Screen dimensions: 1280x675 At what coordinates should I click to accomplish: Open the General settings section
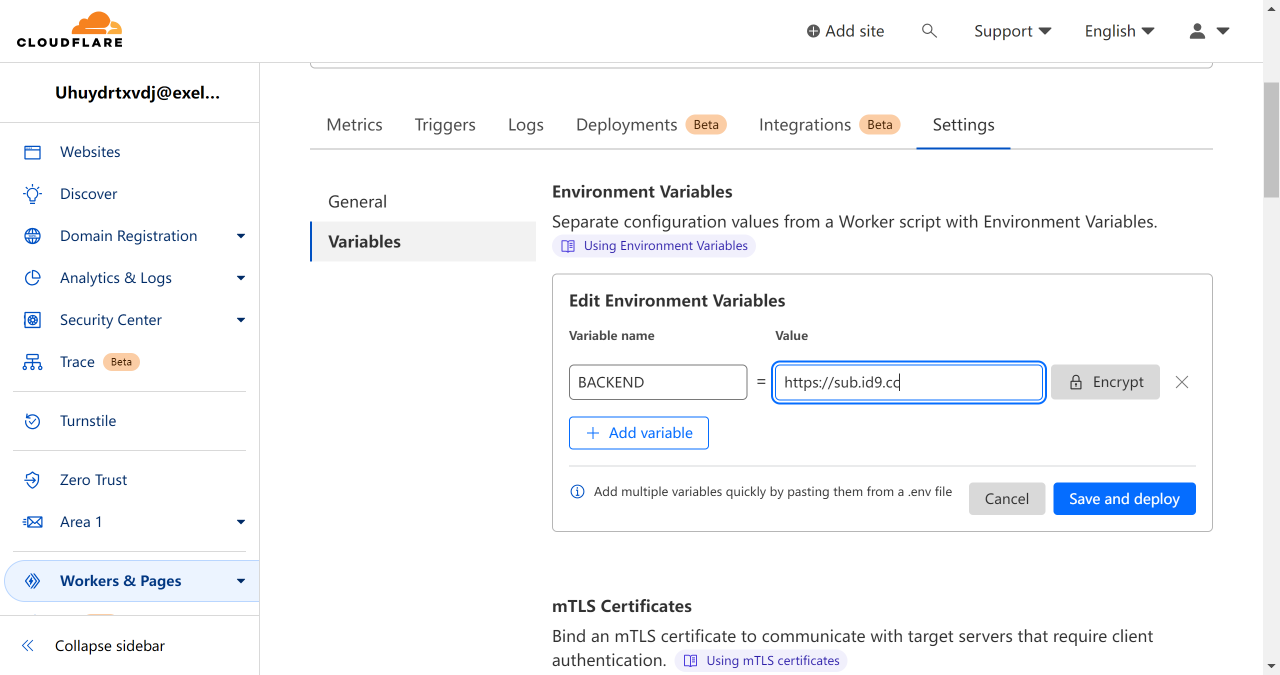pyautogui.click(x=423, y=201)
